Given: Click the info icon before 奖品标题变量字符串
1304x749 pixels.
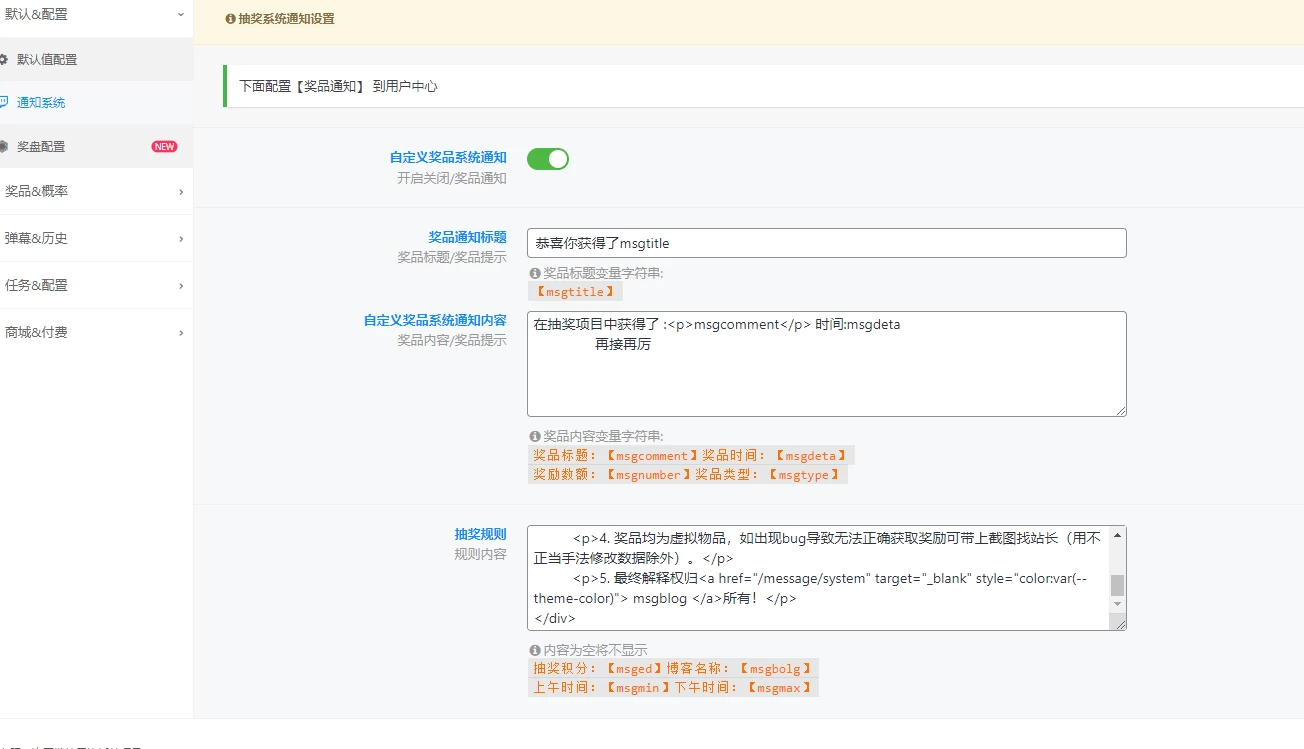Looking at the screenshot, I should click(x=533, y=272).
